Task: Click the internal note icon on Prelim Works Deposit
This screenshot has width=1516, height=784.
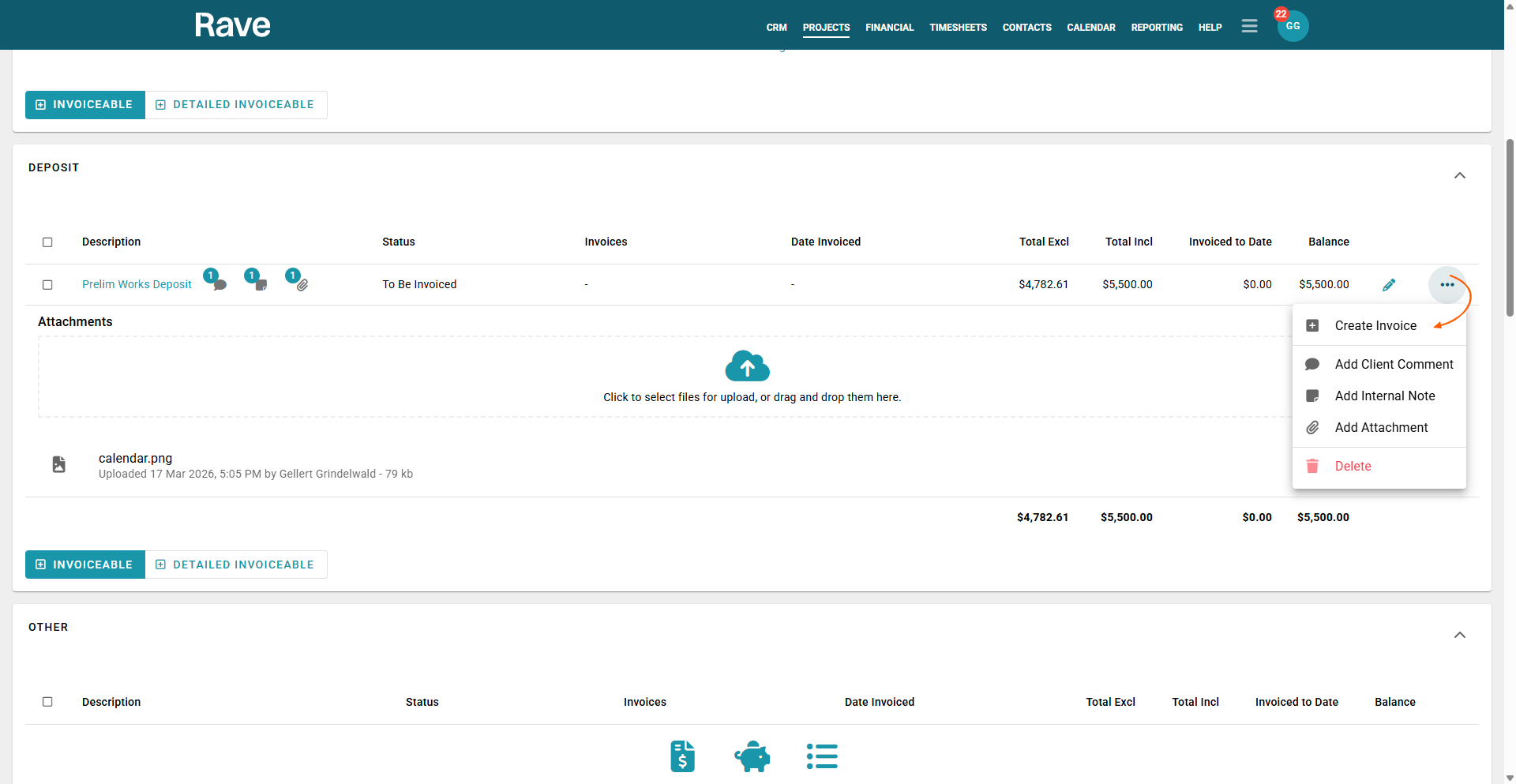Action: [261, 284]
